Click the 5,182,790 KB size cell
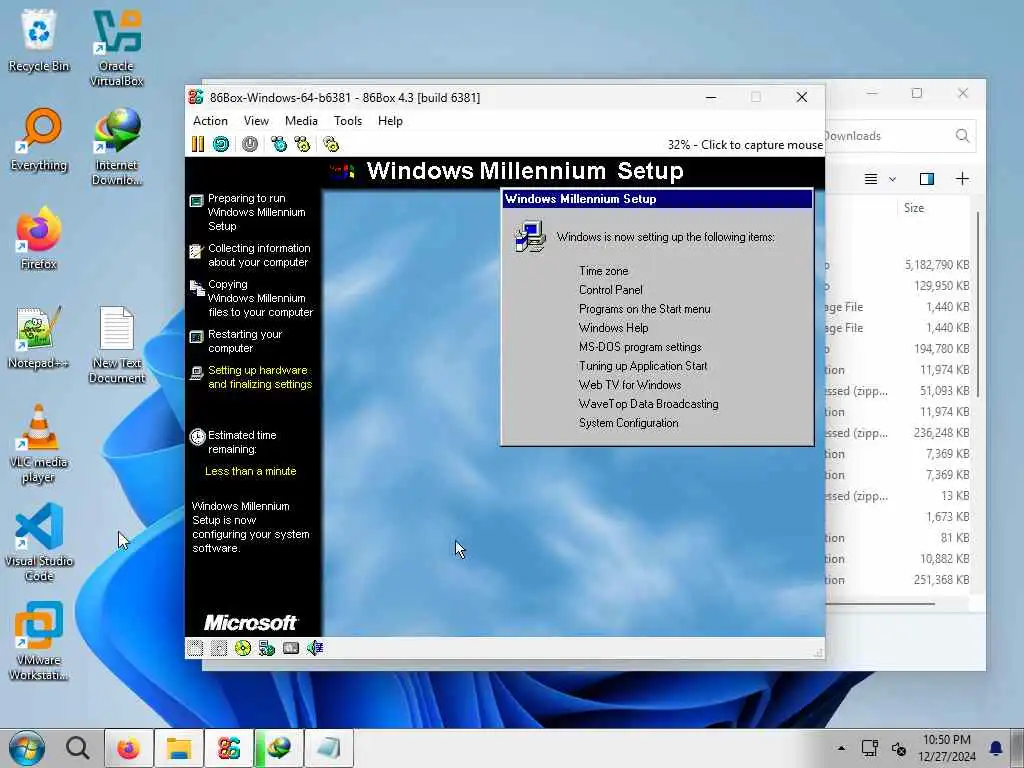This screenshot has width=1024, height=768. click(936, 264)
